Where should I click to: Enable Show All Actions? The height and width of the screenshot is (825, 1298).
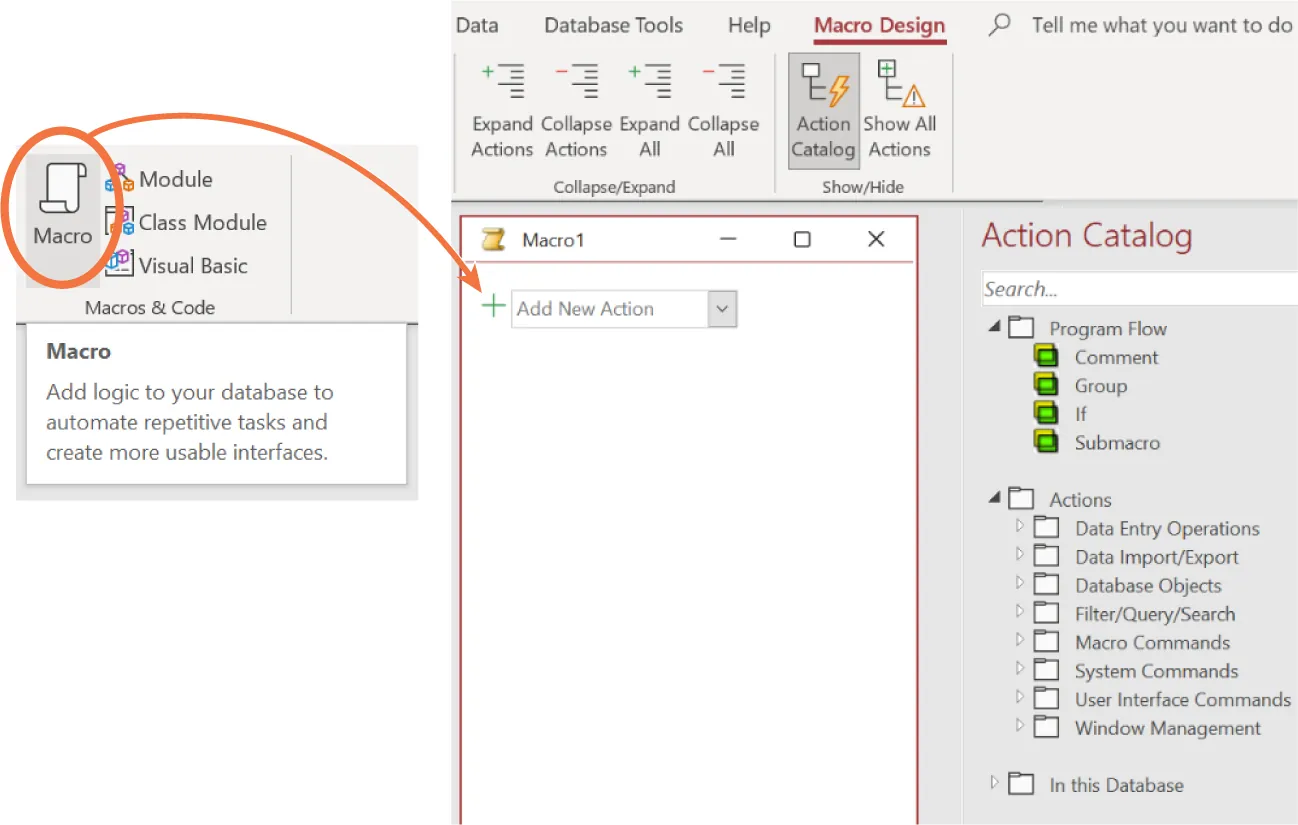point(899,110)
